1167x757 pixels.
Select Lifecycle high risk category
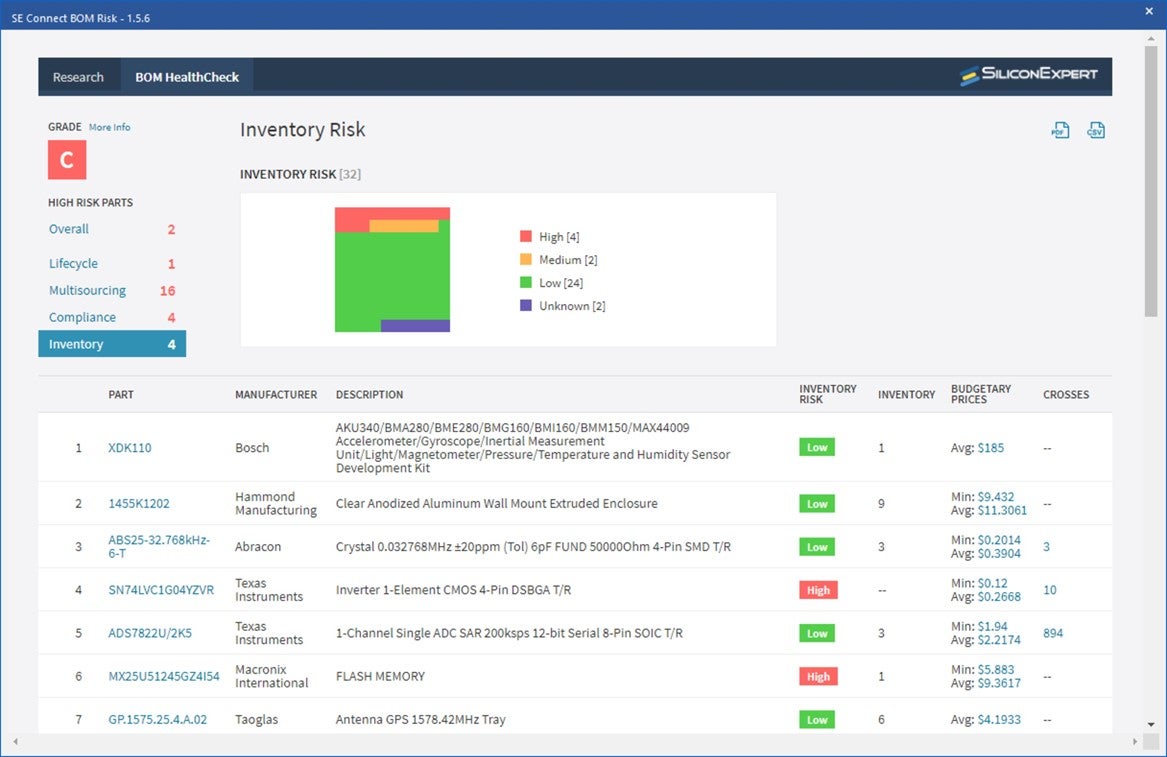pos(73,263)
